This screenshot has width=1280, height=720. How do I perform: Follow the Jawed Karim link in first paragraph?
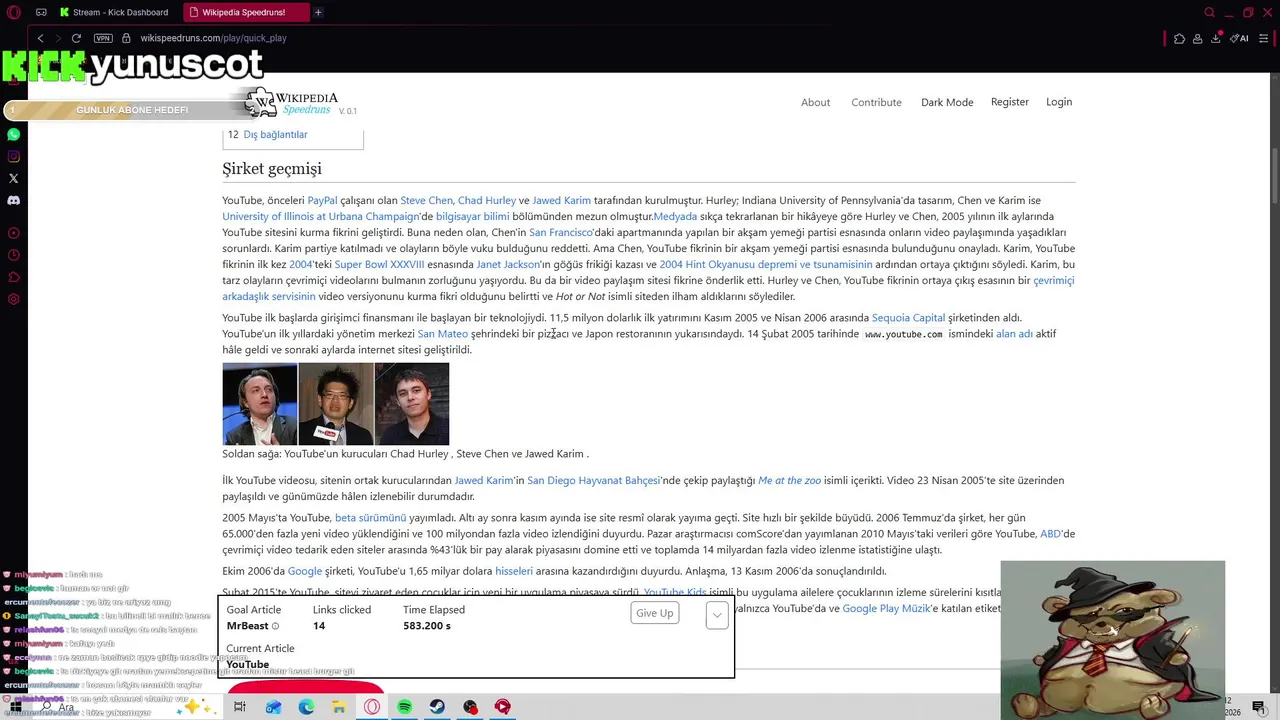click(561, 200)
